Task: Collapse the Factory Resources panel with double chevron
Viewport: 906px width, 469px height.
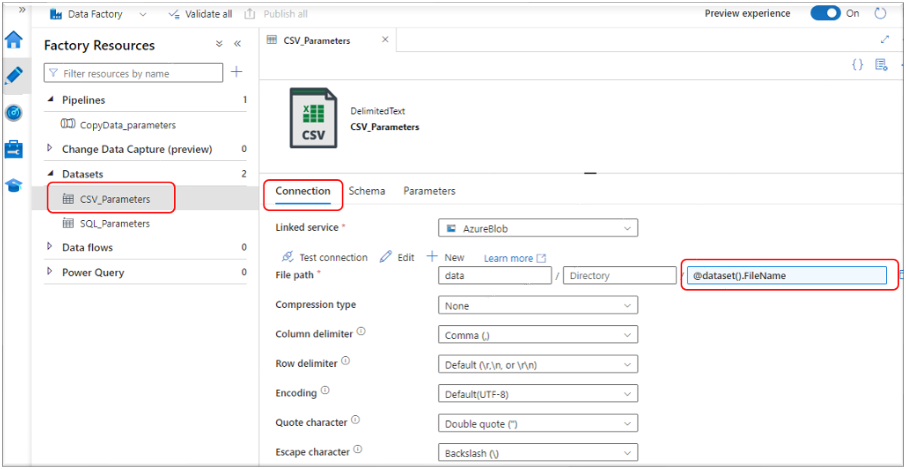Action: coord(237,44)
